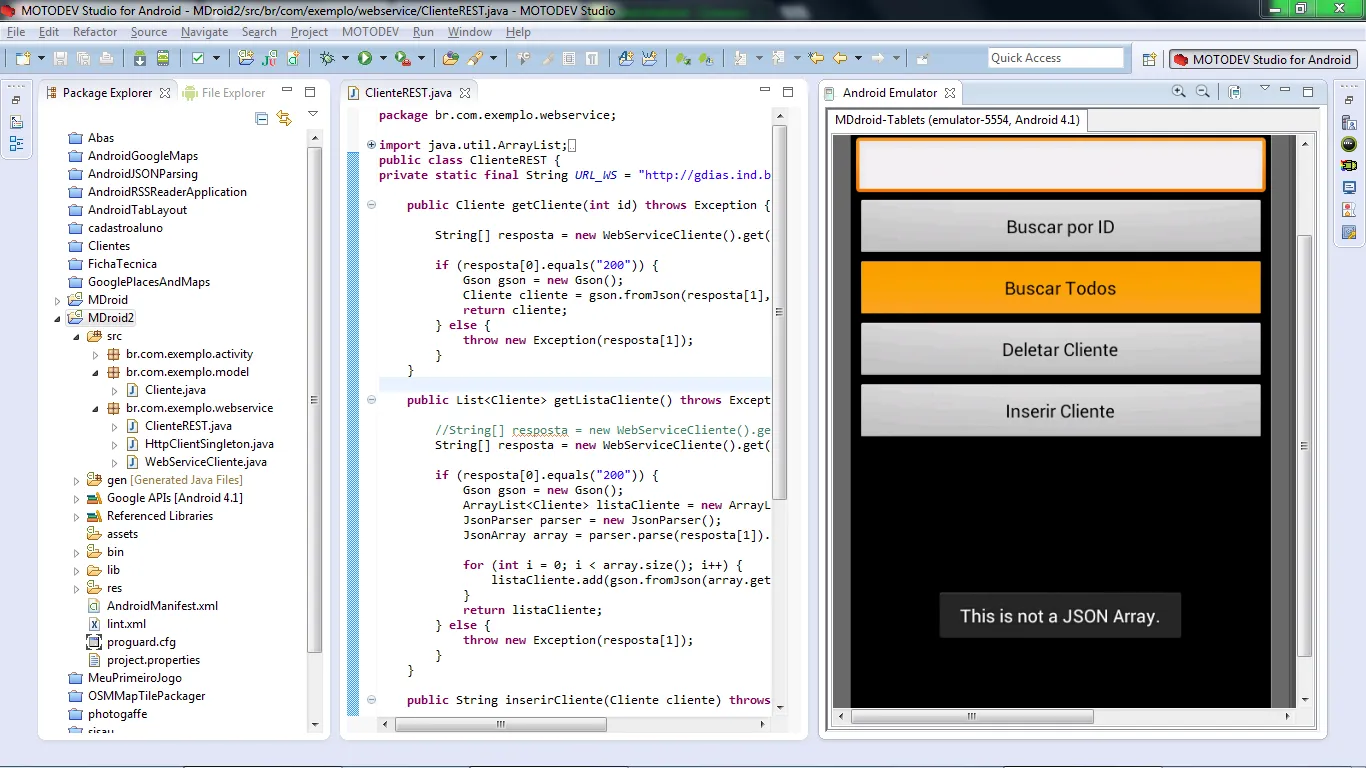Expand the MDroid project tree node
Image resolution: width=1366 pixels, height=768 pixels.
pos(57,300)
